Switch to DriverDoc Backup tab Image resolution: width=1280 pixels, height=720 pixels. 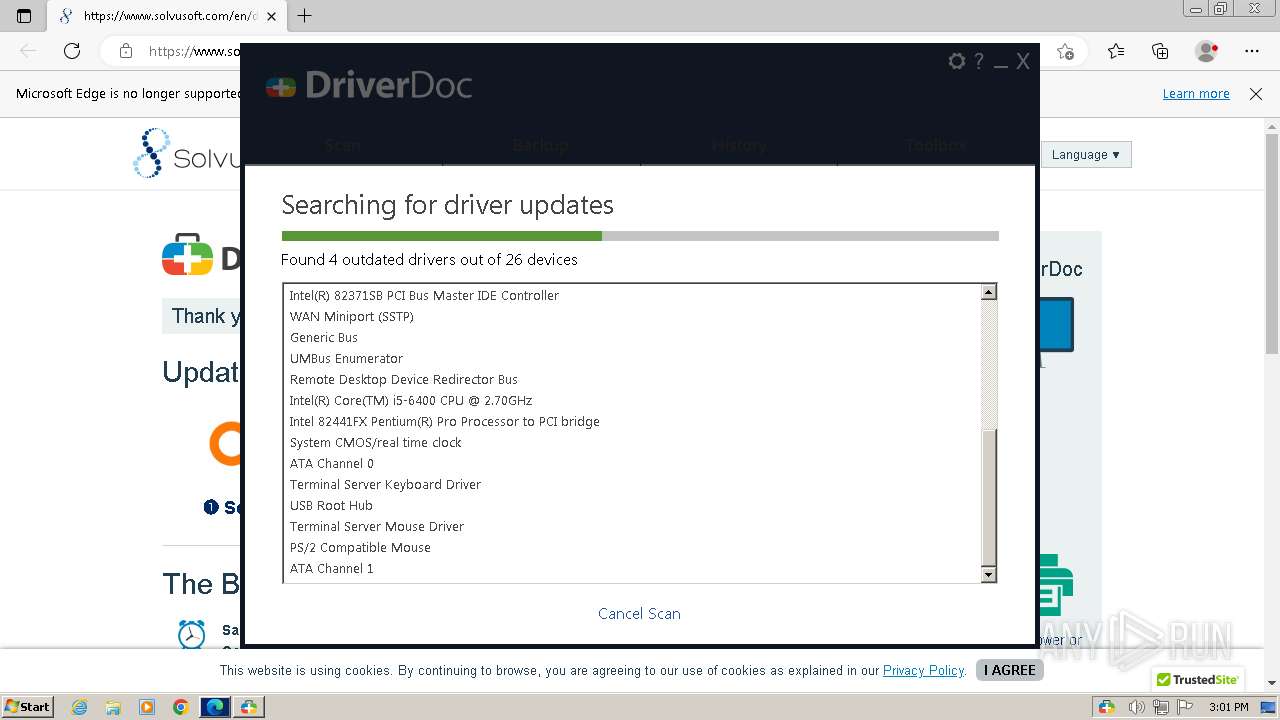pyautogui.click(x=540, y=145)
